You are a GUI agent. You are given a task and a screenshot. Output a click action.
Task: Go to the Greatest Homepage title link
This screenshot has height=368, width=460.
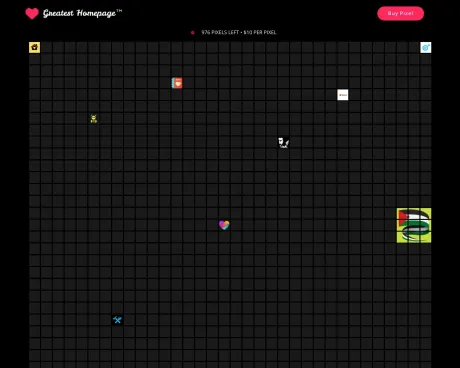[x=82, y=13]
